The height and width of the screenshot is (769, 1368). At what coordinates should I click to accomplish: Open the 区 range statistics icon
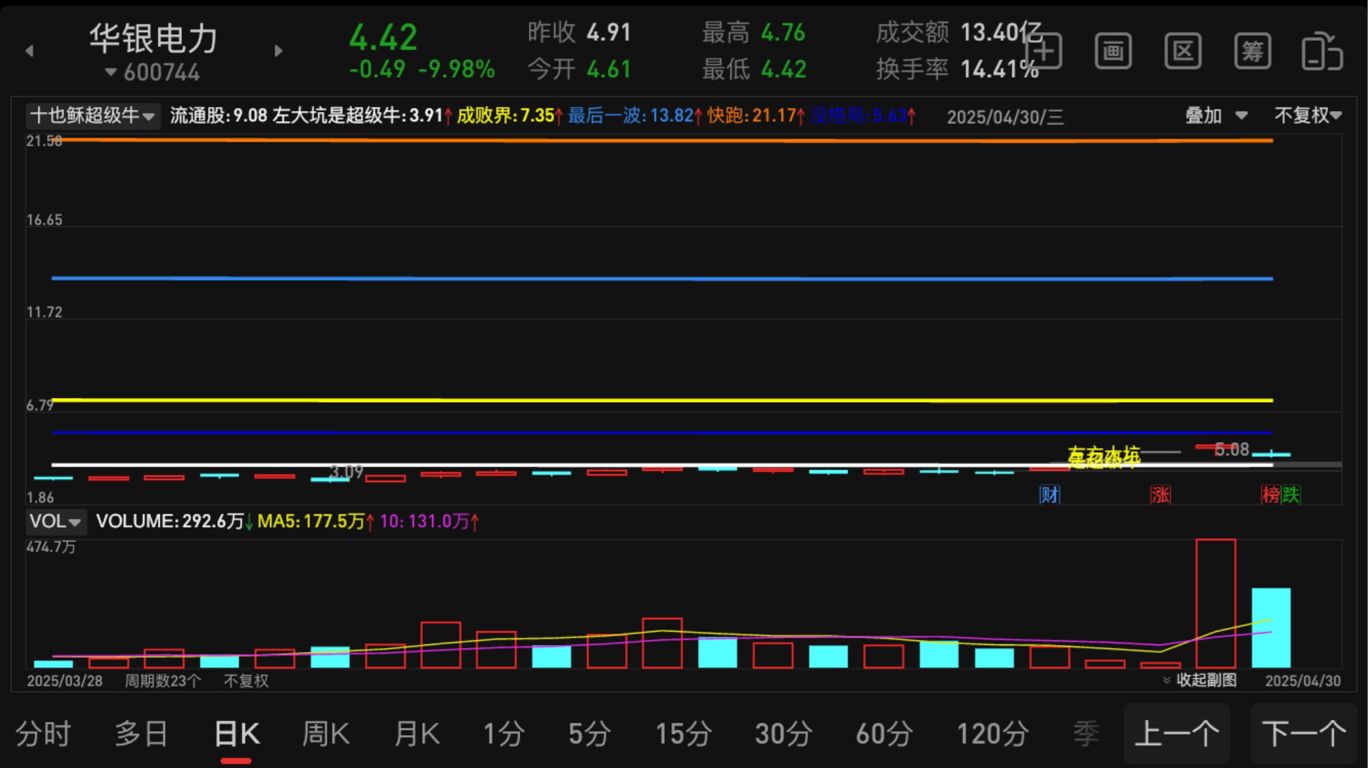1183,50
